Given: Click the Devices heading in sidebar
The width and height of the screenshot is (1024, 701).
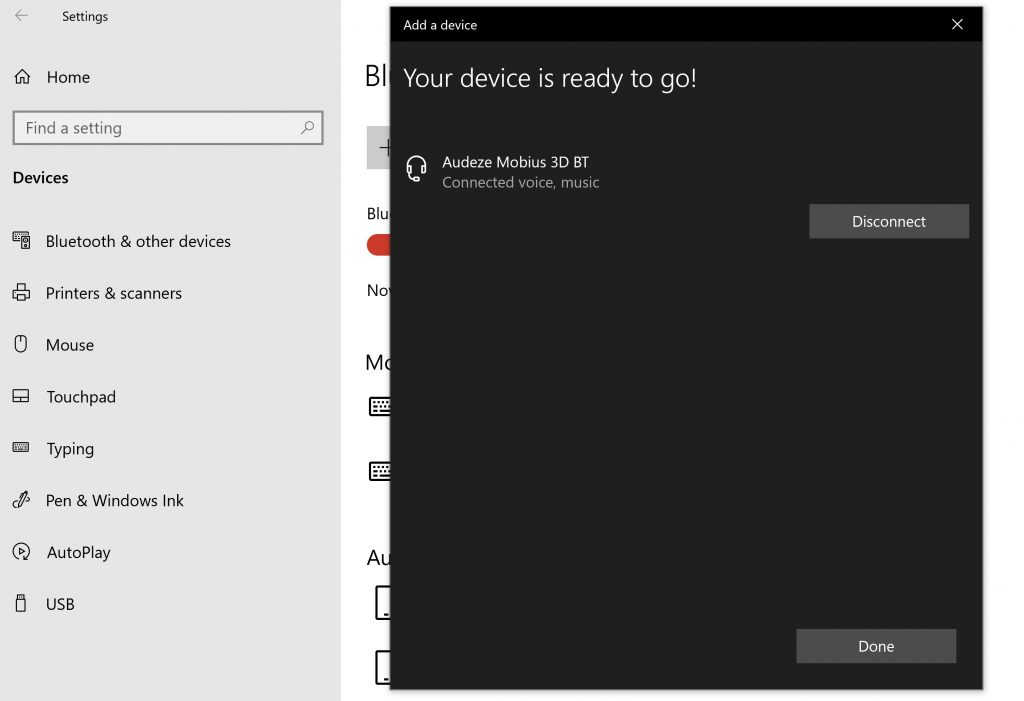Looking at the screenshot, I should [40, 178].
